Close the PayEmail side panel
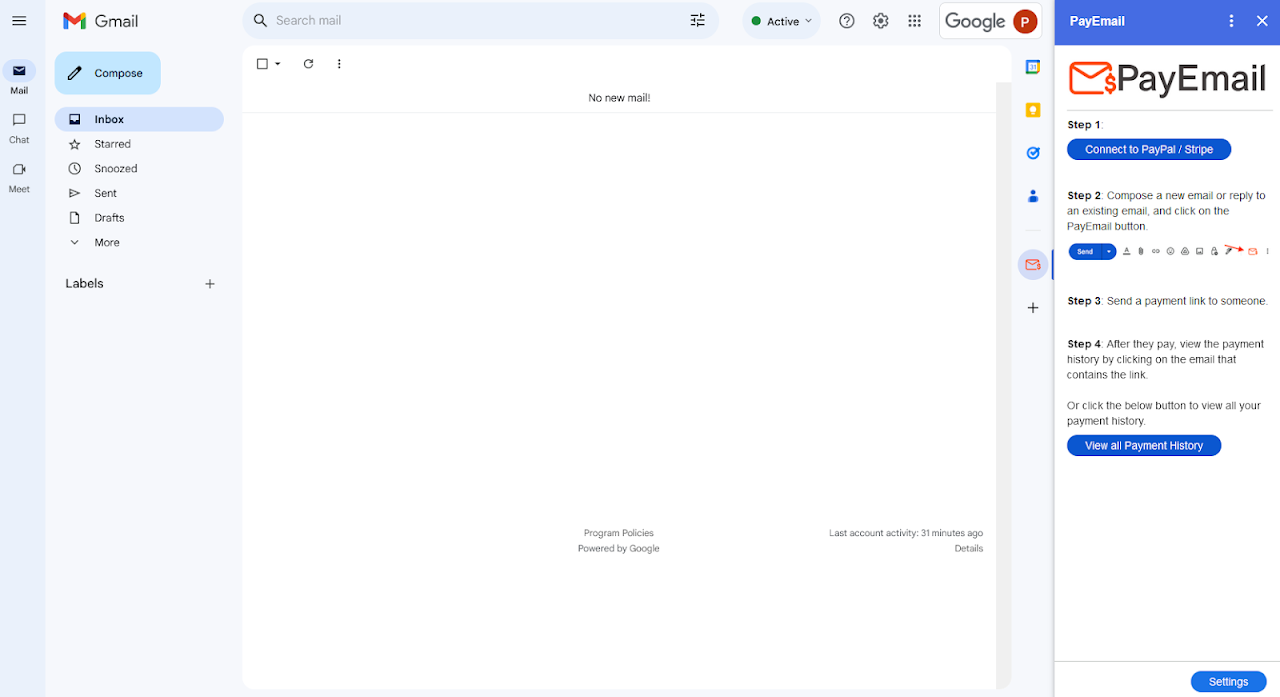Image resolution: width=1280 pixels, height=697 pixels. [1262, 21]
